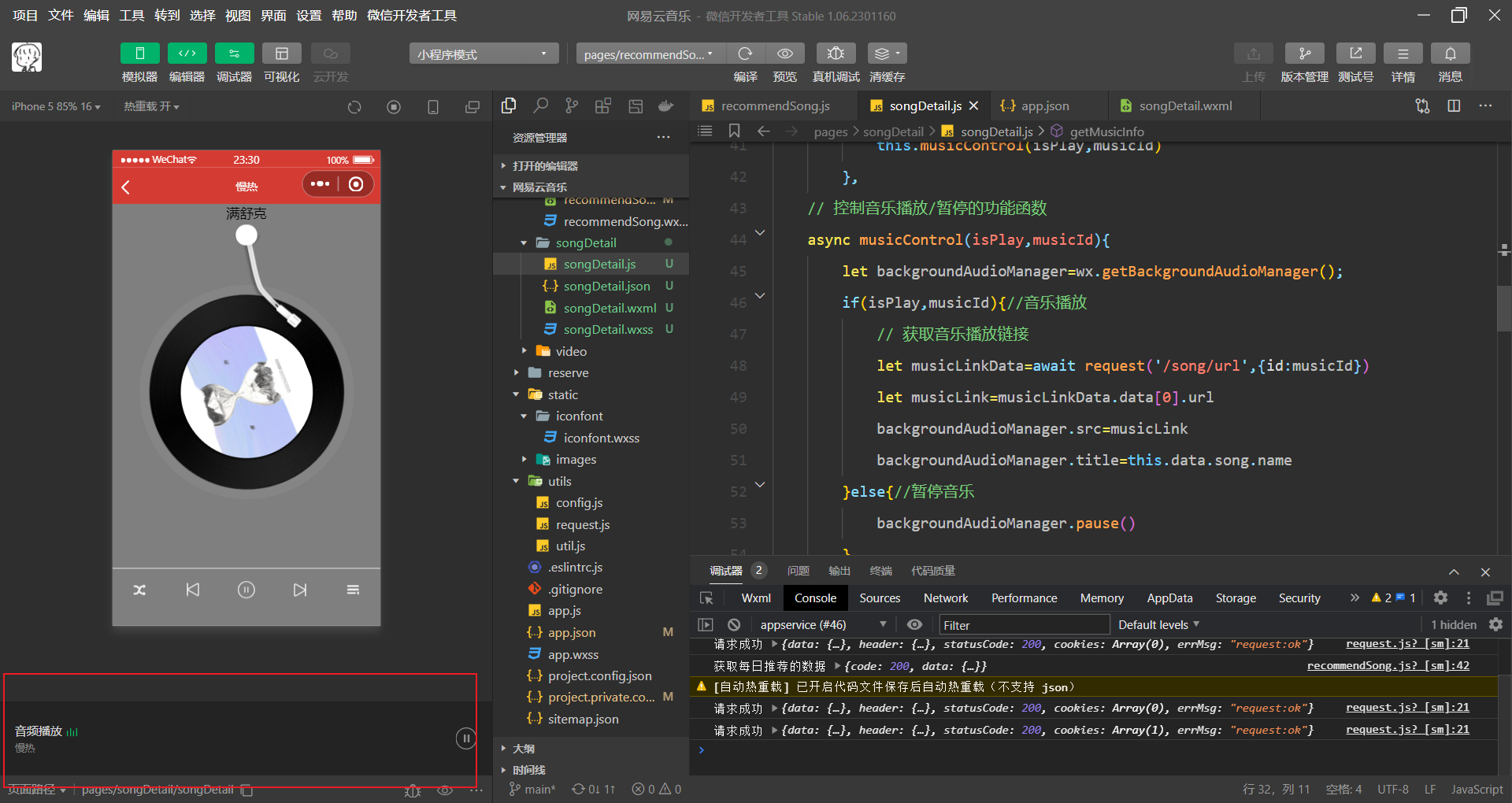Image resolution: width=1512 pixels, height=803 pixels.
Task: Open the Default levels dropdown
Action: pyautogui.click(x=1158, y=624)
